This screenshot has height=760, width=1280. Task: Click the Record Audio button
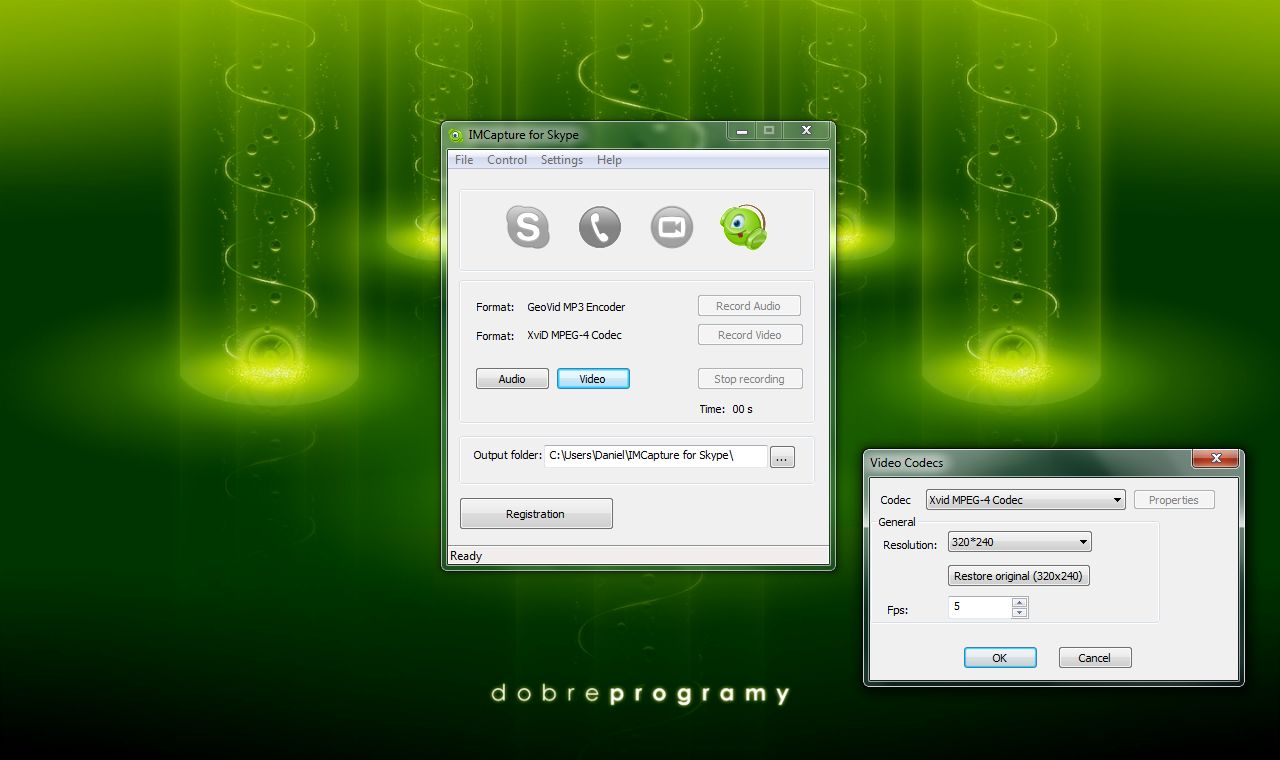pos(748,306)
